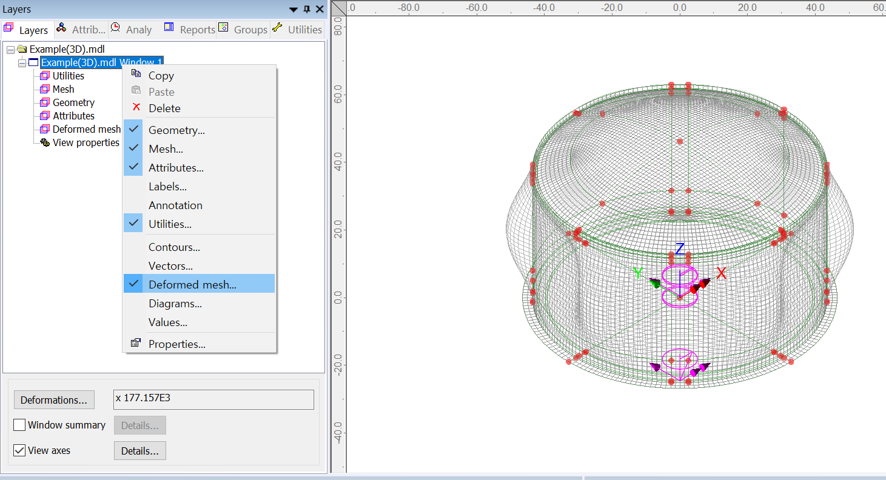Click the Attributes tab icon

point(61,28)
